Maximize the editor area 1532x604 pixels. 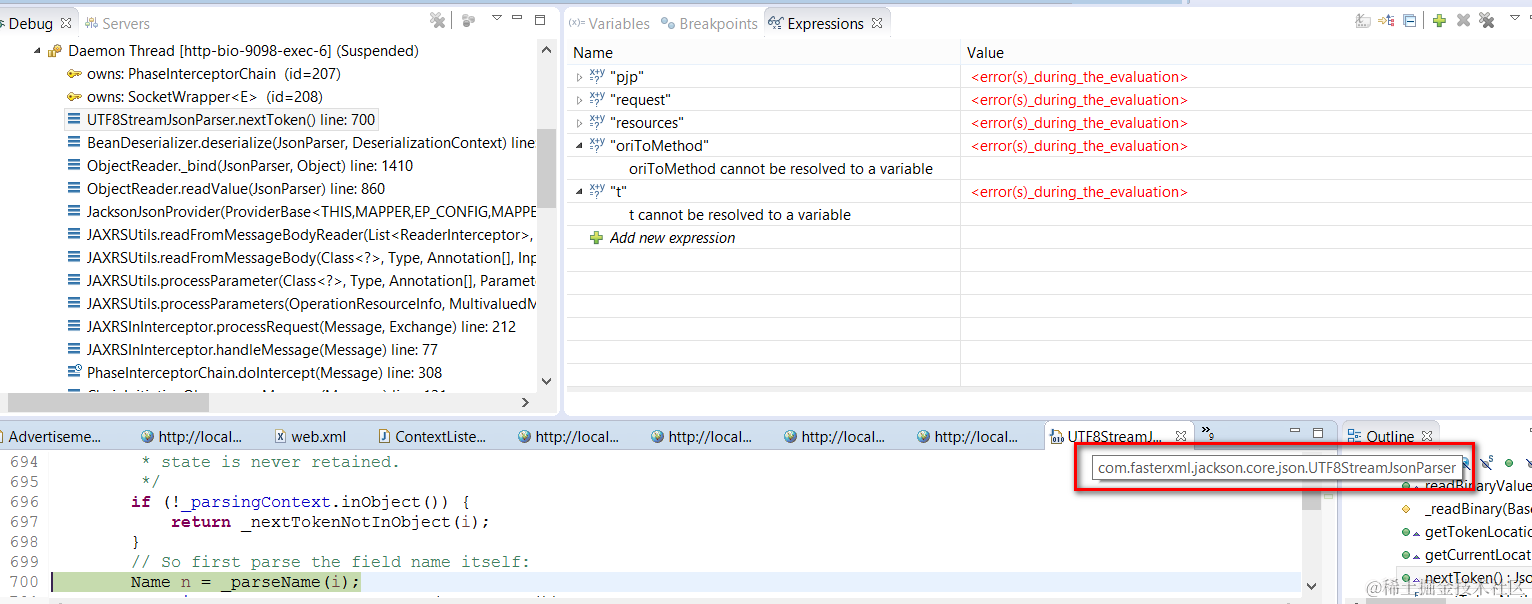(1318, 434)
